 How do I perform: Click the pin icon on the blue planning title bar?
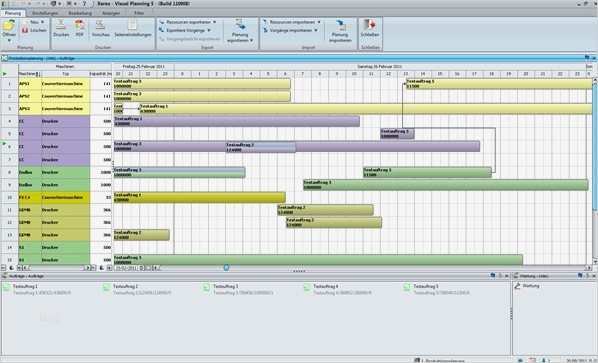[587, 58]
